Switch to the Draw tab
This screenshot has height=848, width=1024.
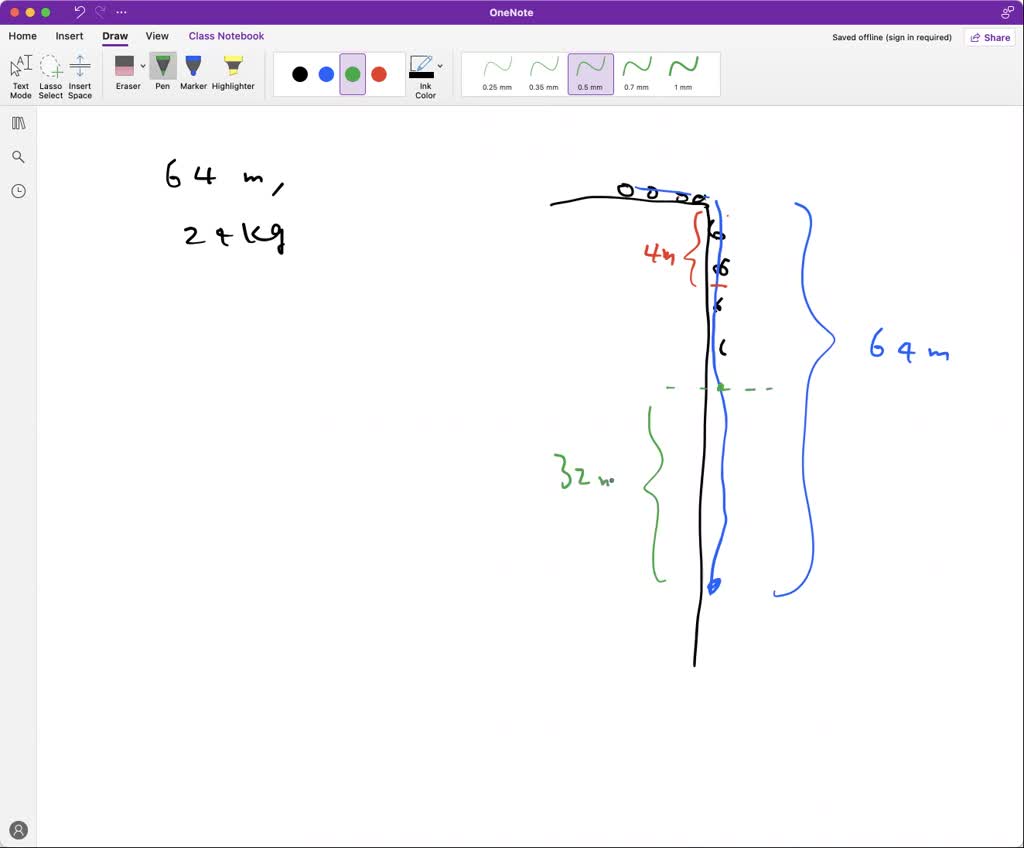[x=114, y=36]
